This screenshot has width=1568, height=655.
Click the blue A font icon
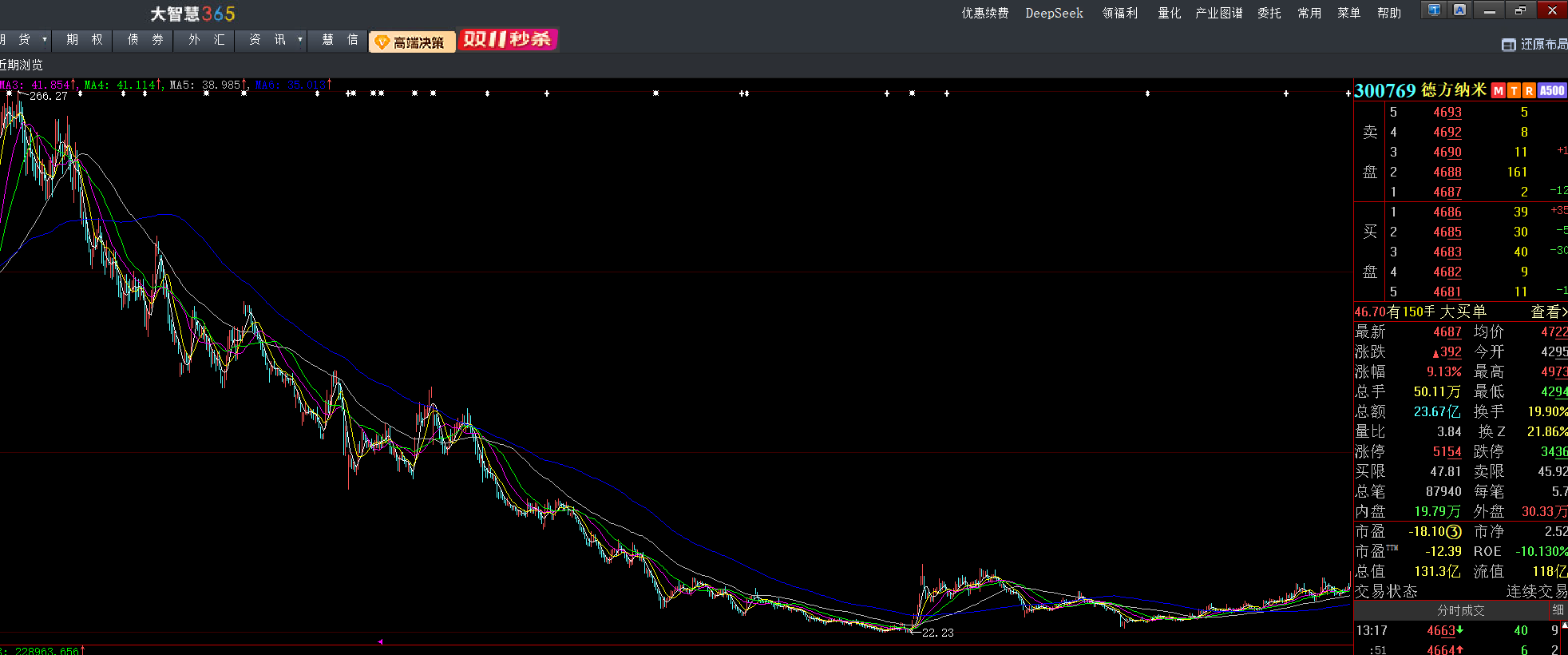tap(1459, 10)
